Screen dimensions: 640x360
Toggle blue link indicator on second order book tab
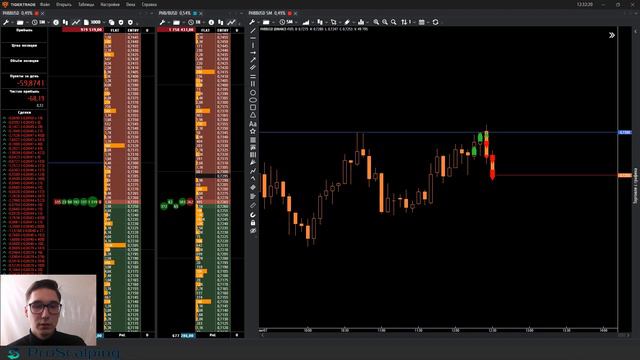pos(195,13)
